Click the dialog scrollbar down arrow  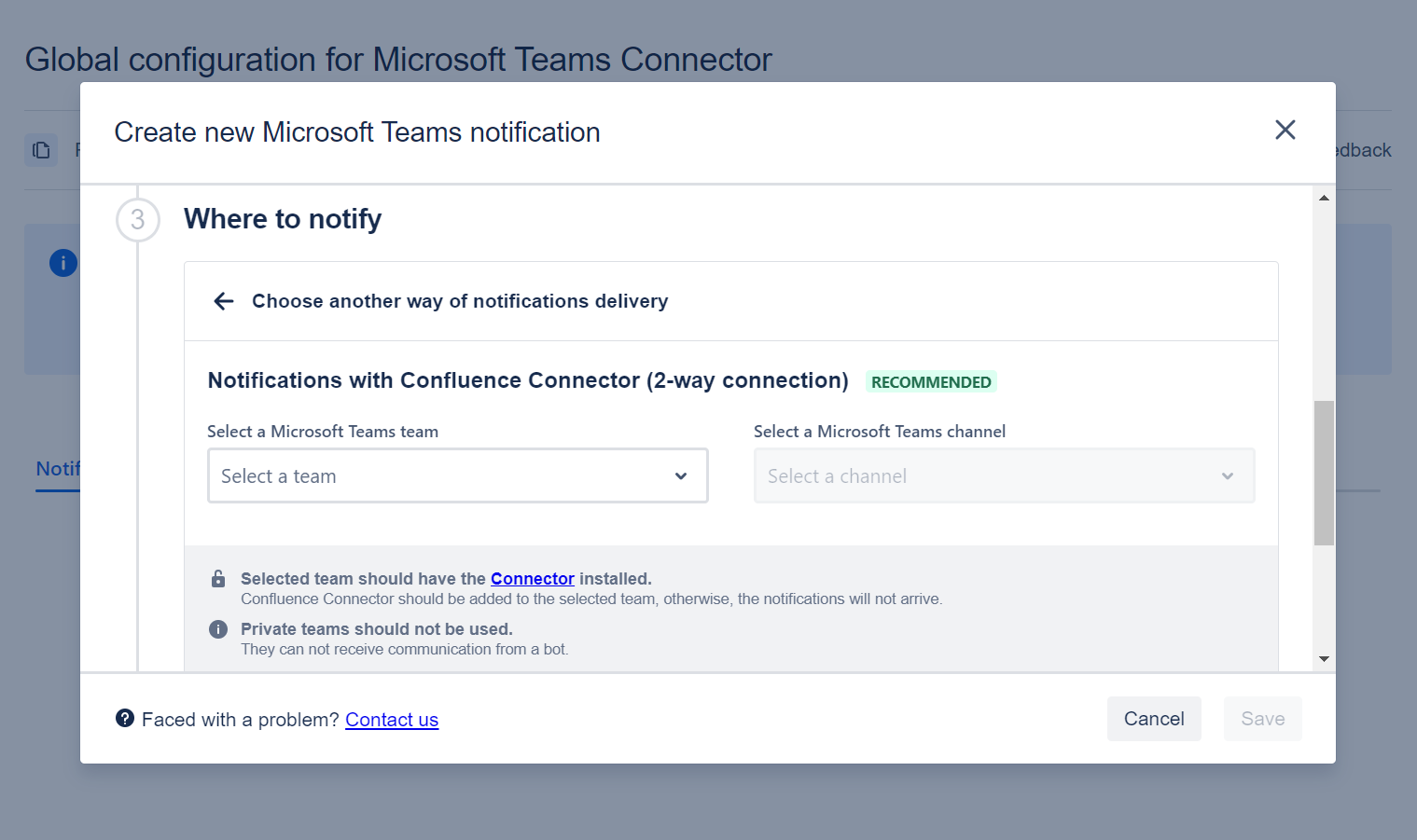pos(1324,659)
